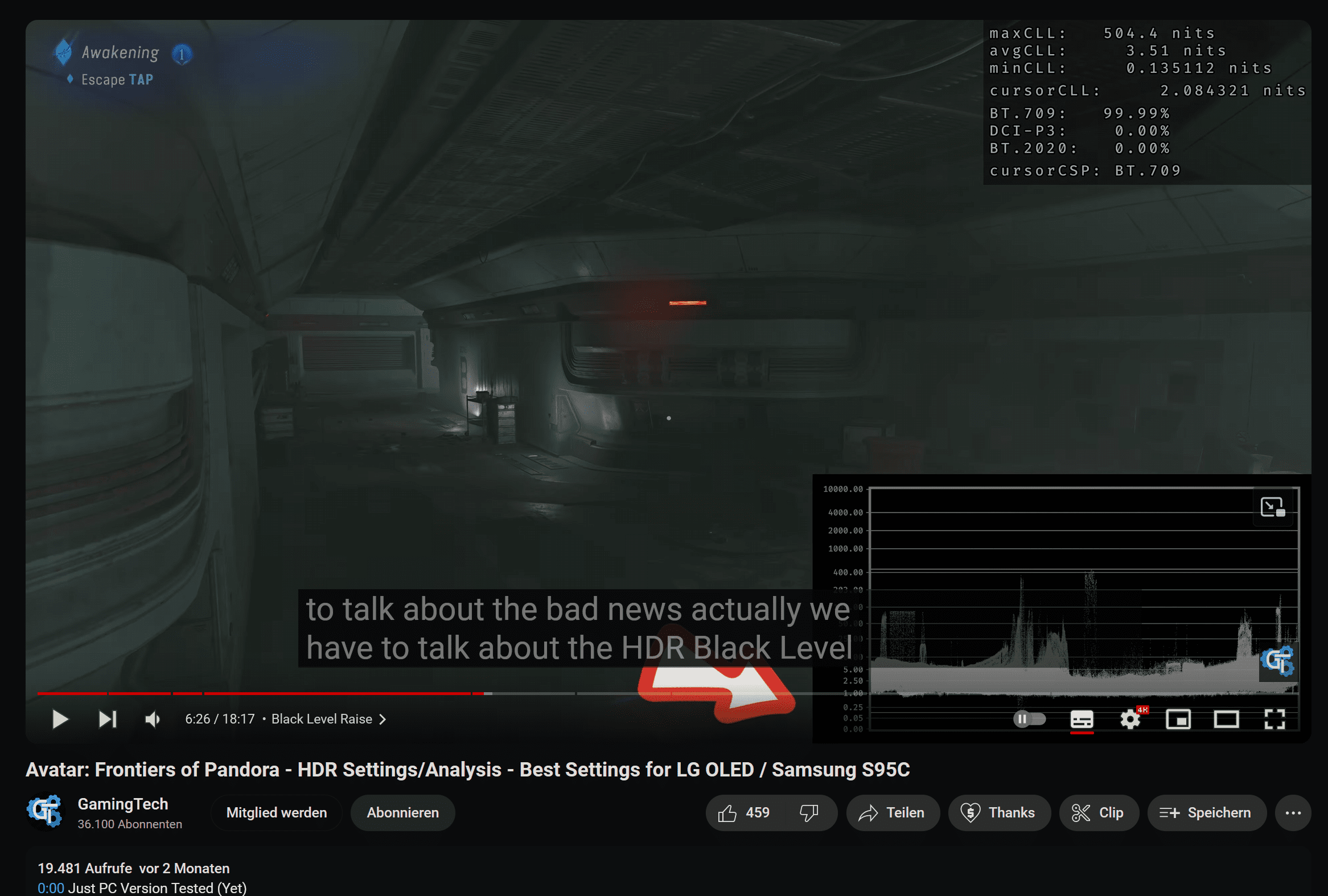Click the video title text
Screen dimensions: 1328x896
point(467,769)
